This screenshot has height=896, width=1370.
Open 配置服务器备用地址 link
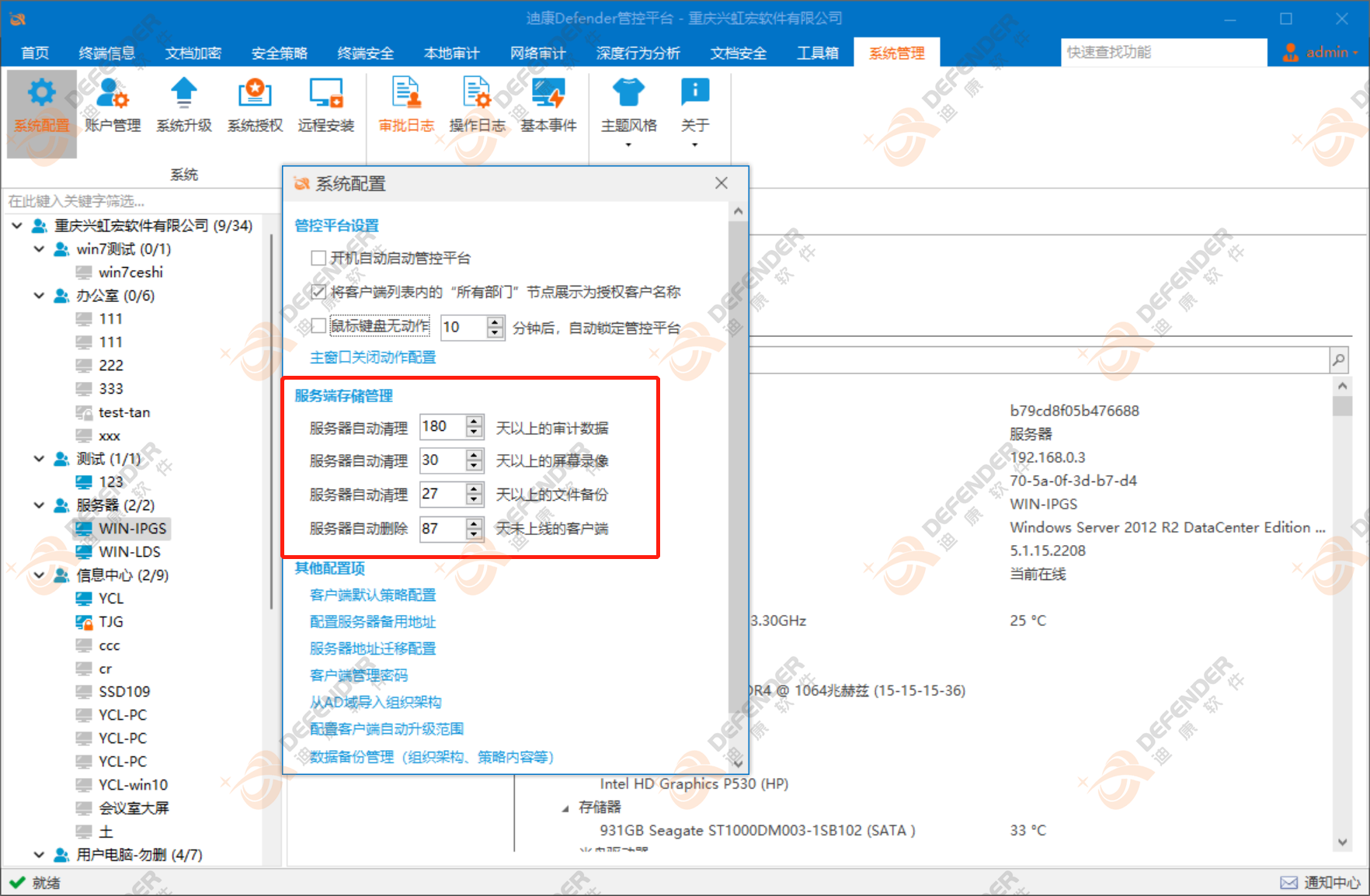(373, 622)
